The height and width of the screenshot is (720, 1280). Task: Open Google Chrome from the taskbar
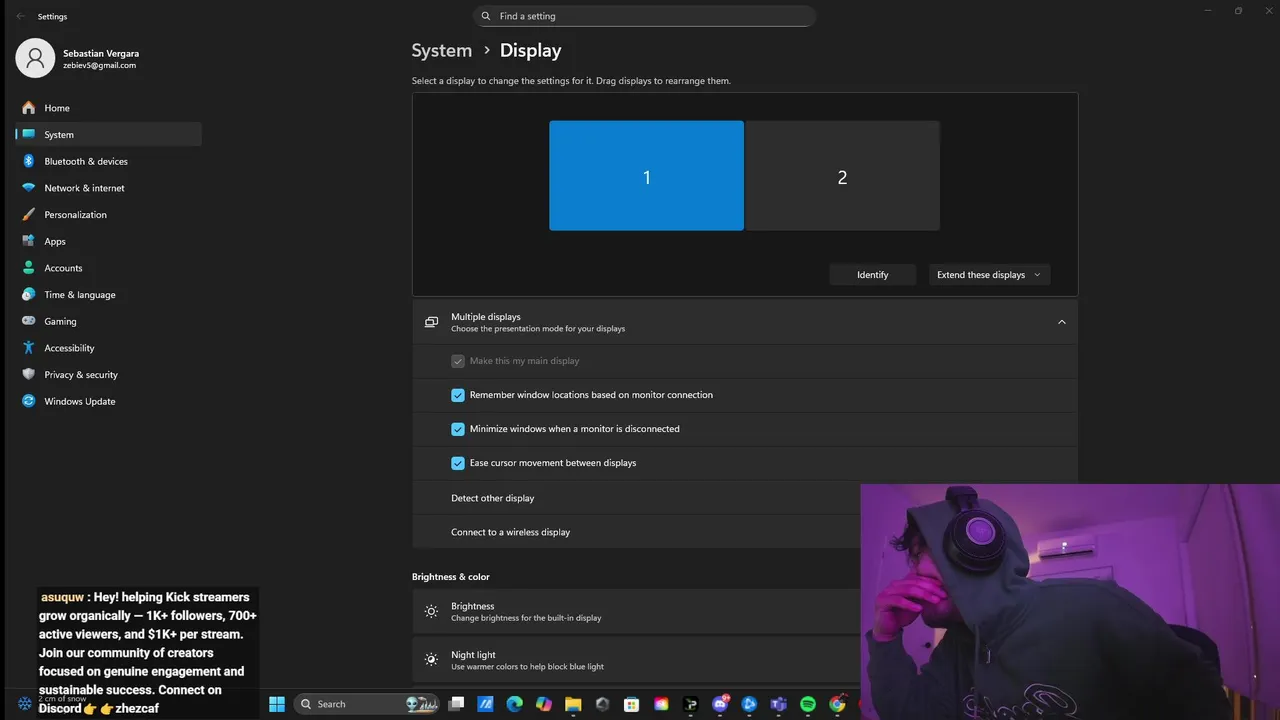[837, 704]
